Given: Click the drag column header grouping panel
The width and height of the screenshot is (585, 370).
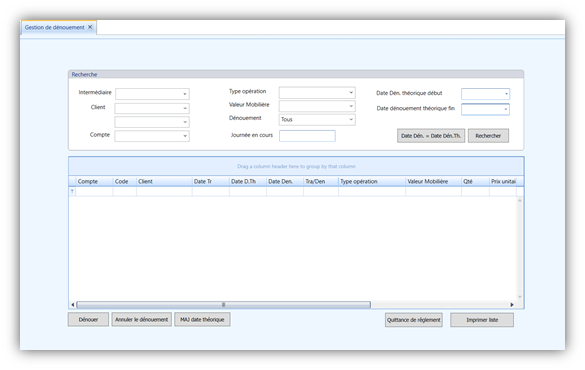Looking at the screenshot, I should (x=296, y=166).
